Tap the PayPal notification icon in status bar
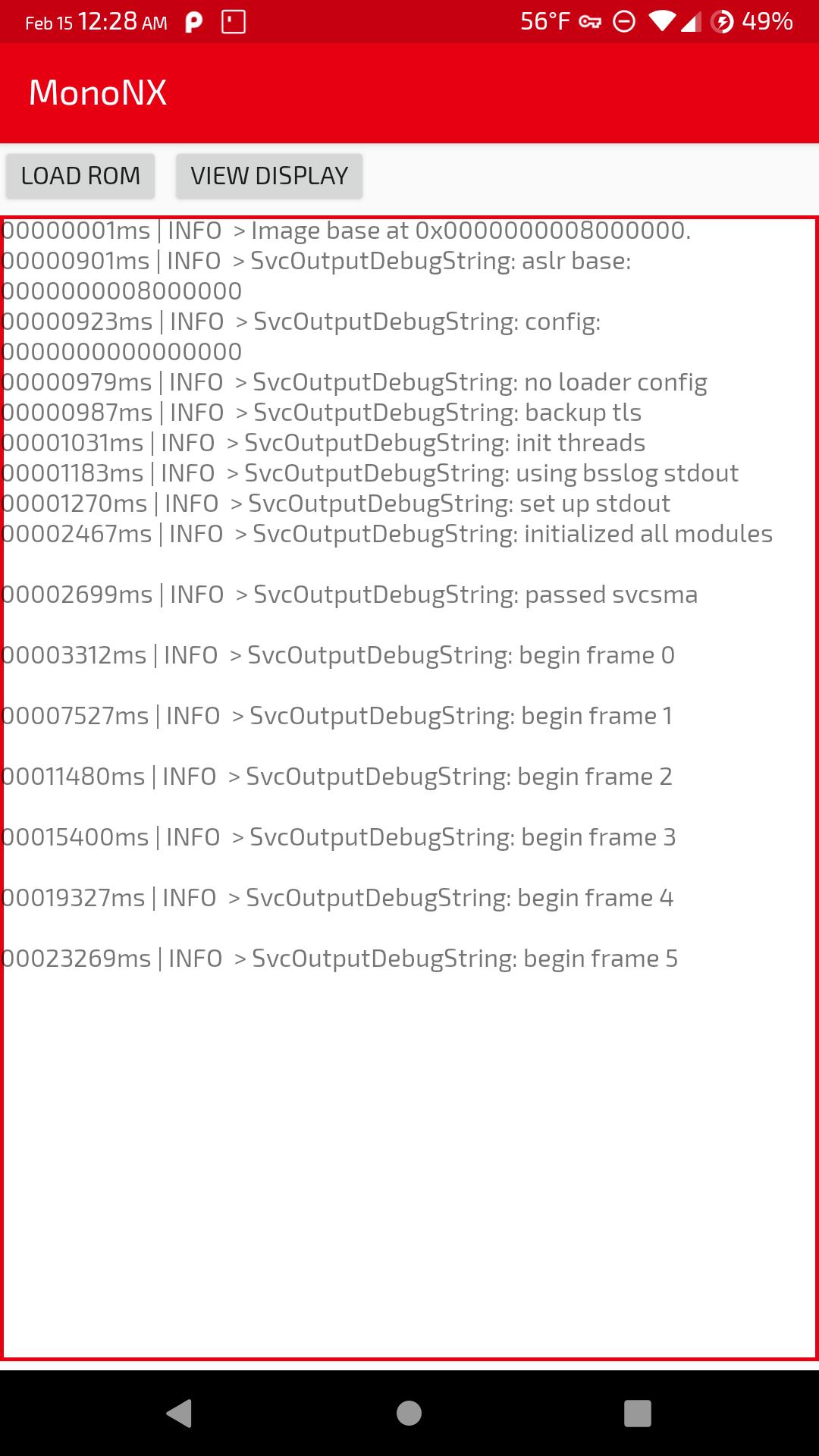 [194, 22]
